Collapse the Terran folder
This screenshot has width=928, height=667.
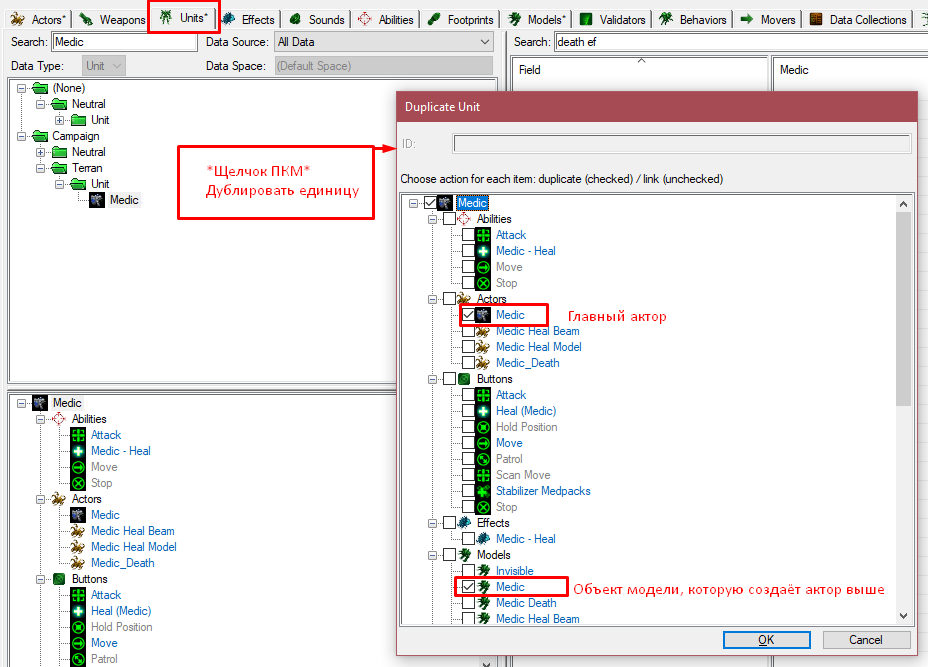[x=40, y=168]
